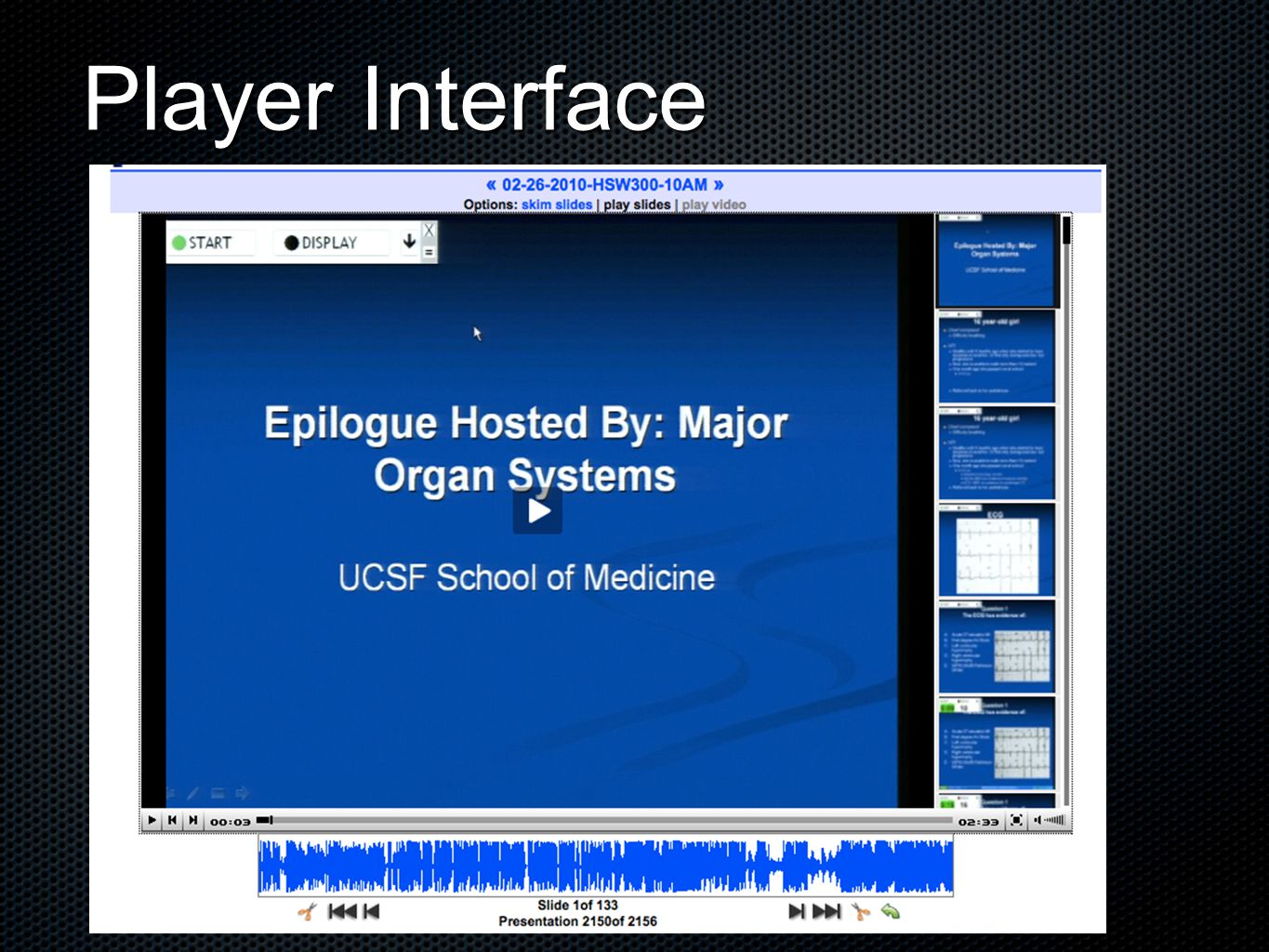Select the third slide thumbnail in the strip
The width and height of the screenshot is (1269, 952).
click(997, 454)
